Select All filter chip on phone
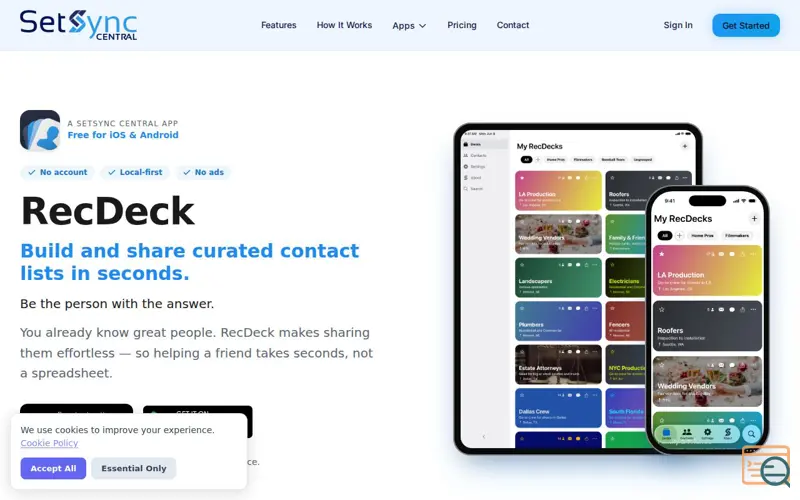Screen dimensions: 800x500 [664, 235]
